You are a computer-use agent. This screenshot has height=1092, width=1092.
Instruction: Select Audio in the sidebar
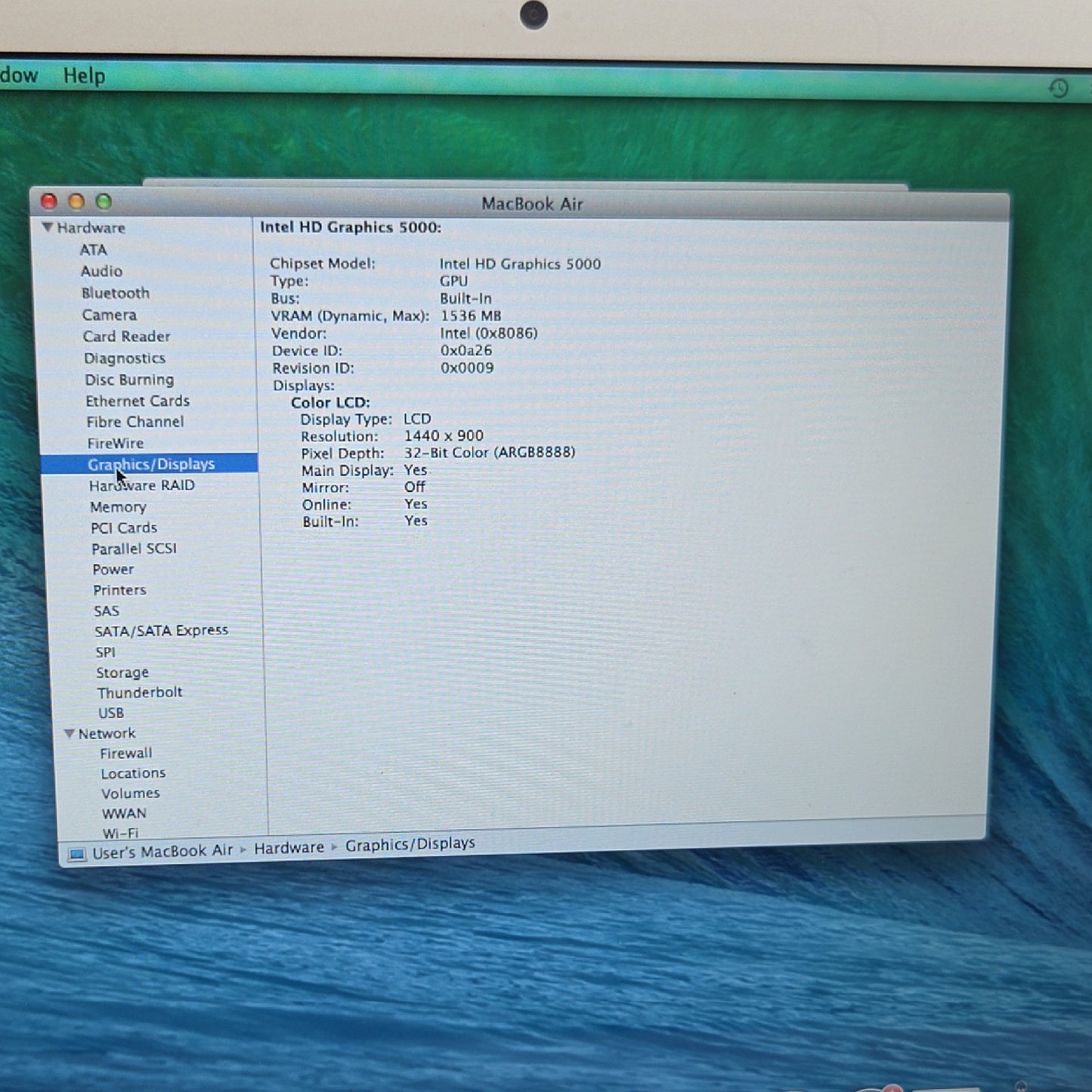tap(101, 271)
